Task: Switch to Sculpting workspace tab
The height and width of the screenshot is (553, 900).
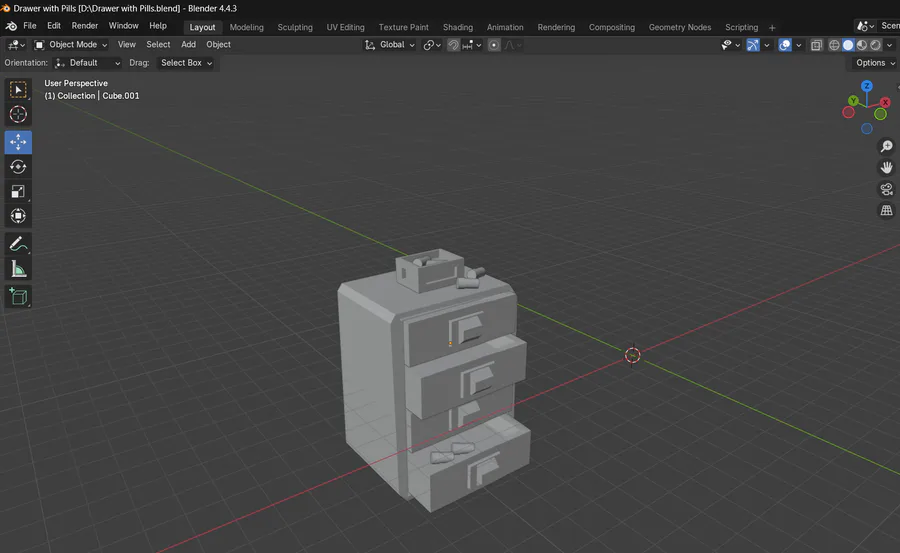Action: pyautogui.click(x=295, y=28)
